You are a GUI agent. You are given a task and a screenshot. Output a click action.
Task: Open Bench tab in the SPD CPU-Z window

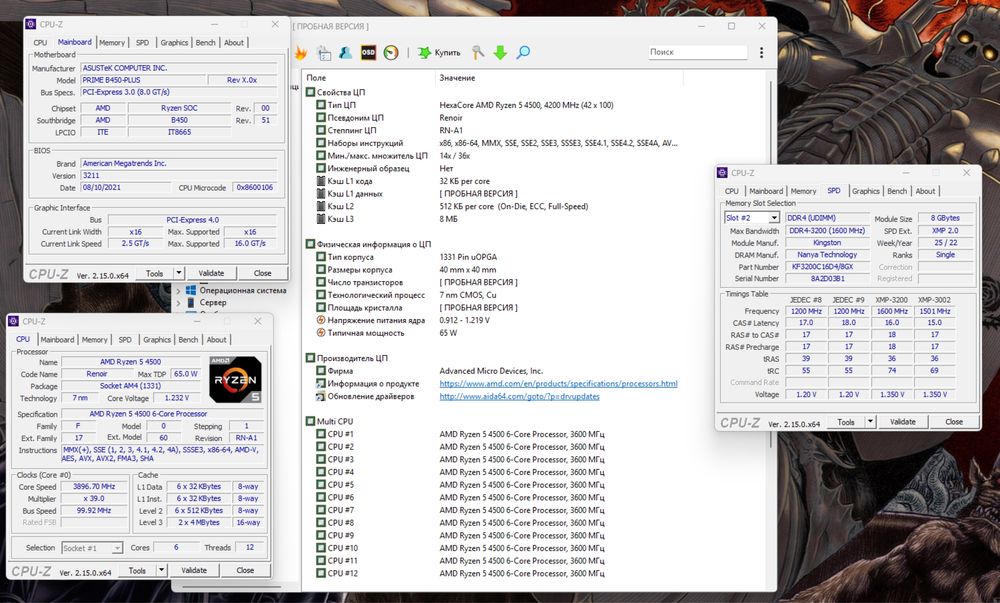tap(897, 191)
